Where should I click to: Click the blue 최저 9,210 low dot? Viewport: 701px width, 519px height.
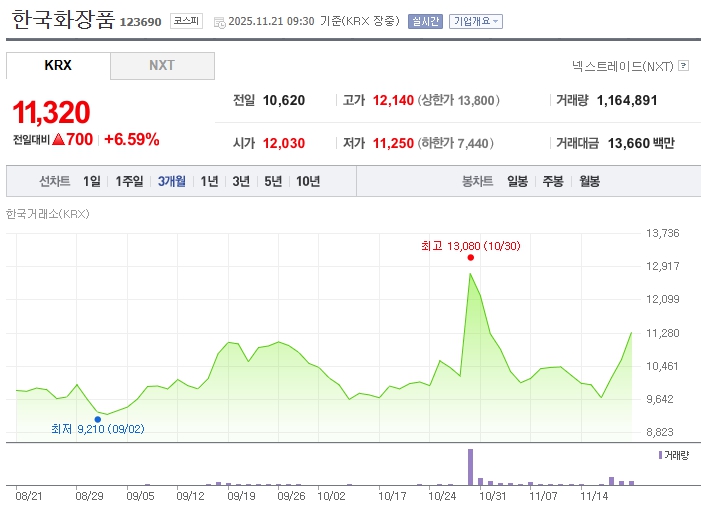tap(97, 419)
